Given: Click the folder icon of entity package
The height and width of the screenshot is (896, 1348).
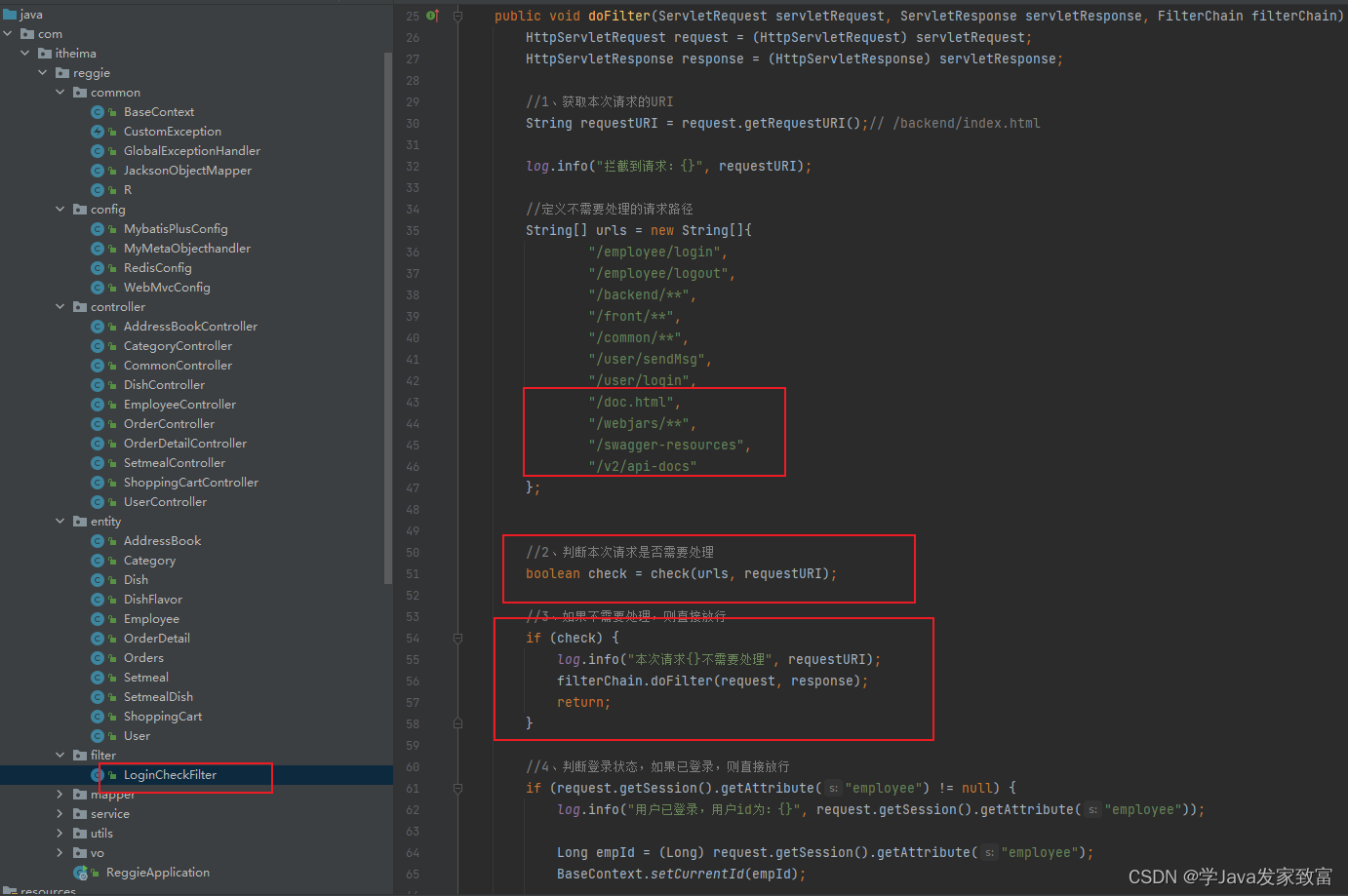Looking at the screenshot, I should [80, 522].
